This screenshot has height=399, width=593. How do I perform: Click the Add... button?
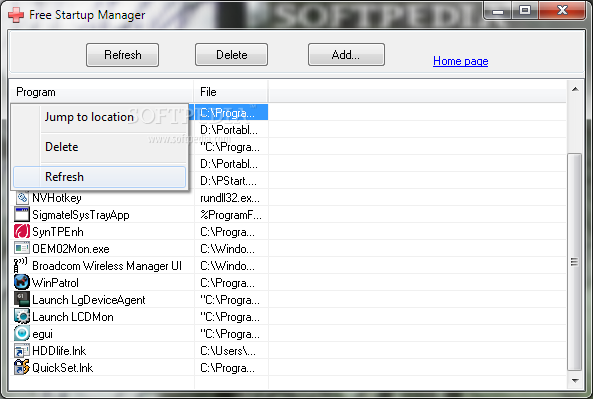[x=346, y=55]
